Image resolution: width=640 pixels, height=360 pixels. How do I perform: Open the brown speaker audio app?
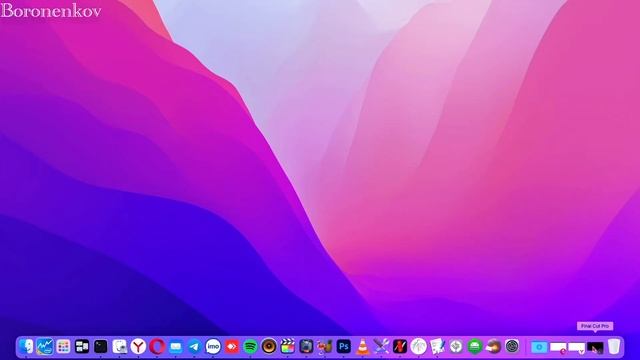269,347
